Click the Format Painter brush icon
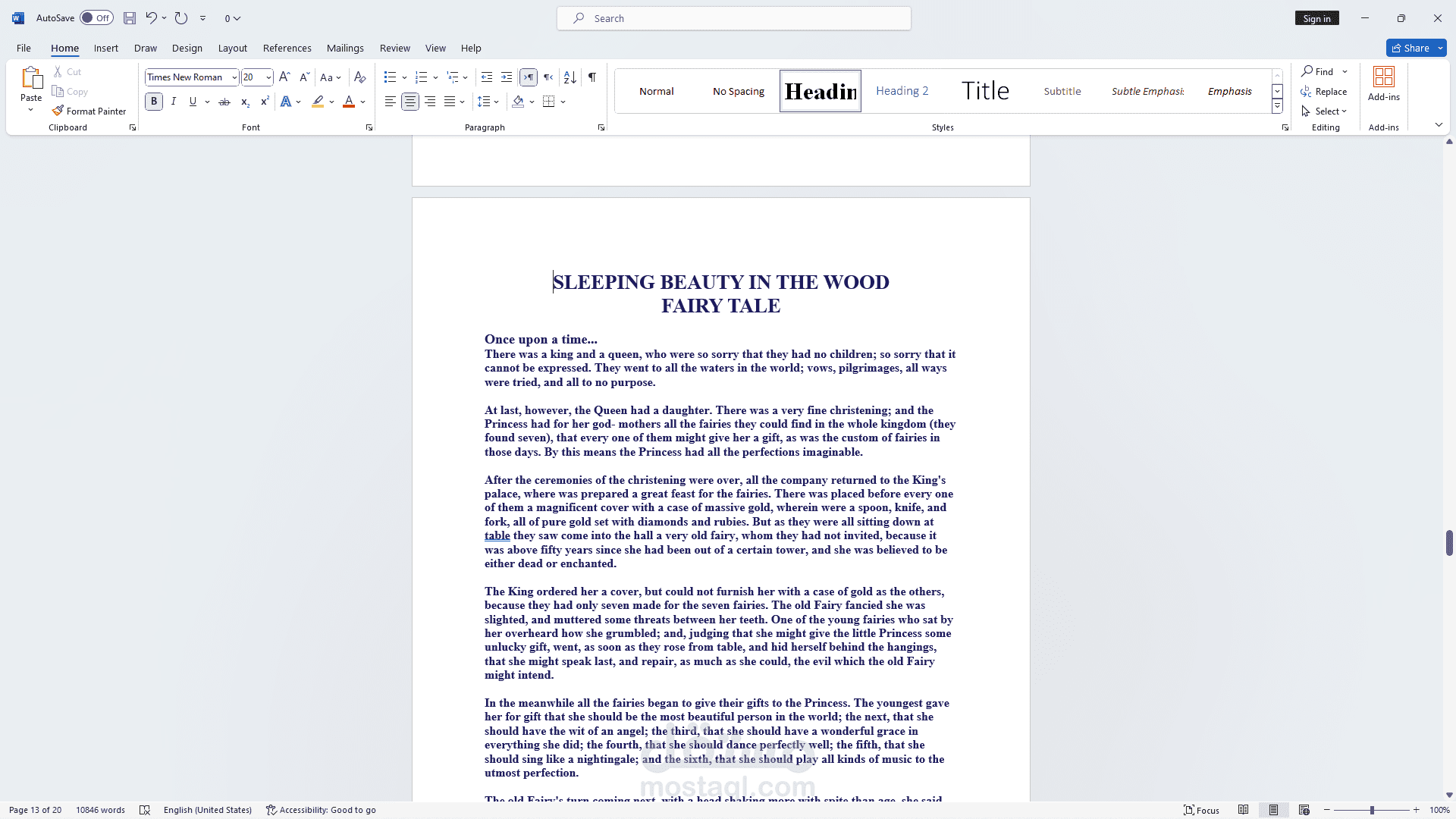The image size is (1456, 819). tap(58, 111)
